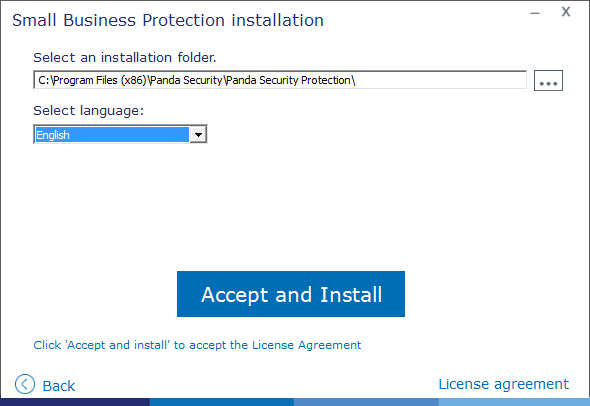
Task: Close the Small Business Protection installer
Action: point(566,12)
